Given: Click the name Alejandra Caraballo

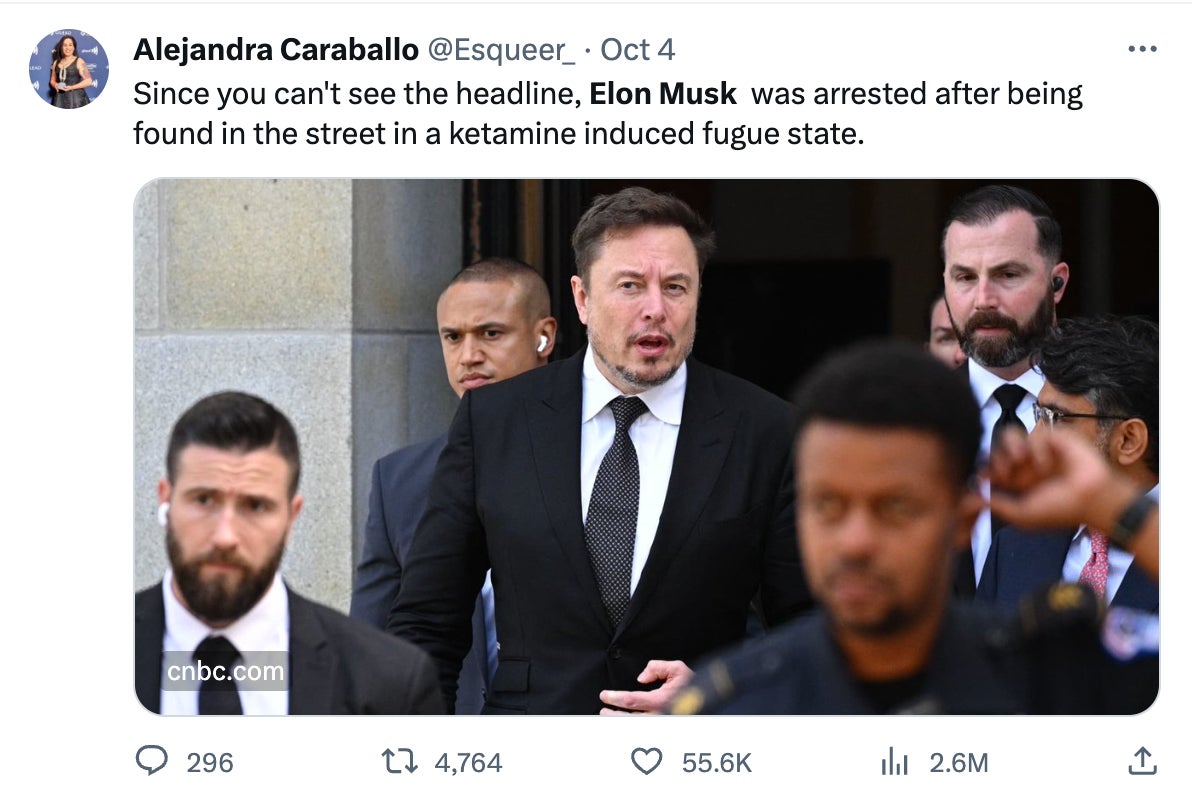Looking at the screenshot, I should pyautogui.click(x=256, y=47).
